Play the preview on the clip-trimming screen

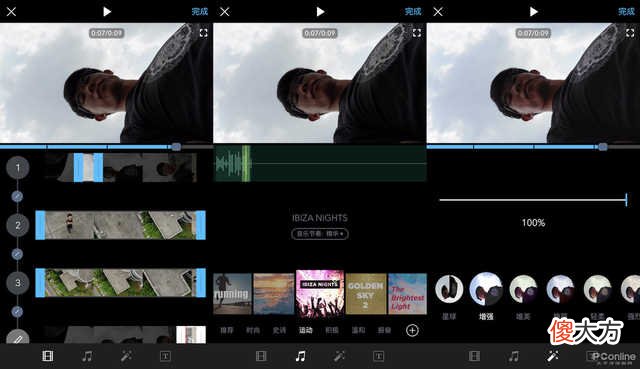click(x=107, y=11)
